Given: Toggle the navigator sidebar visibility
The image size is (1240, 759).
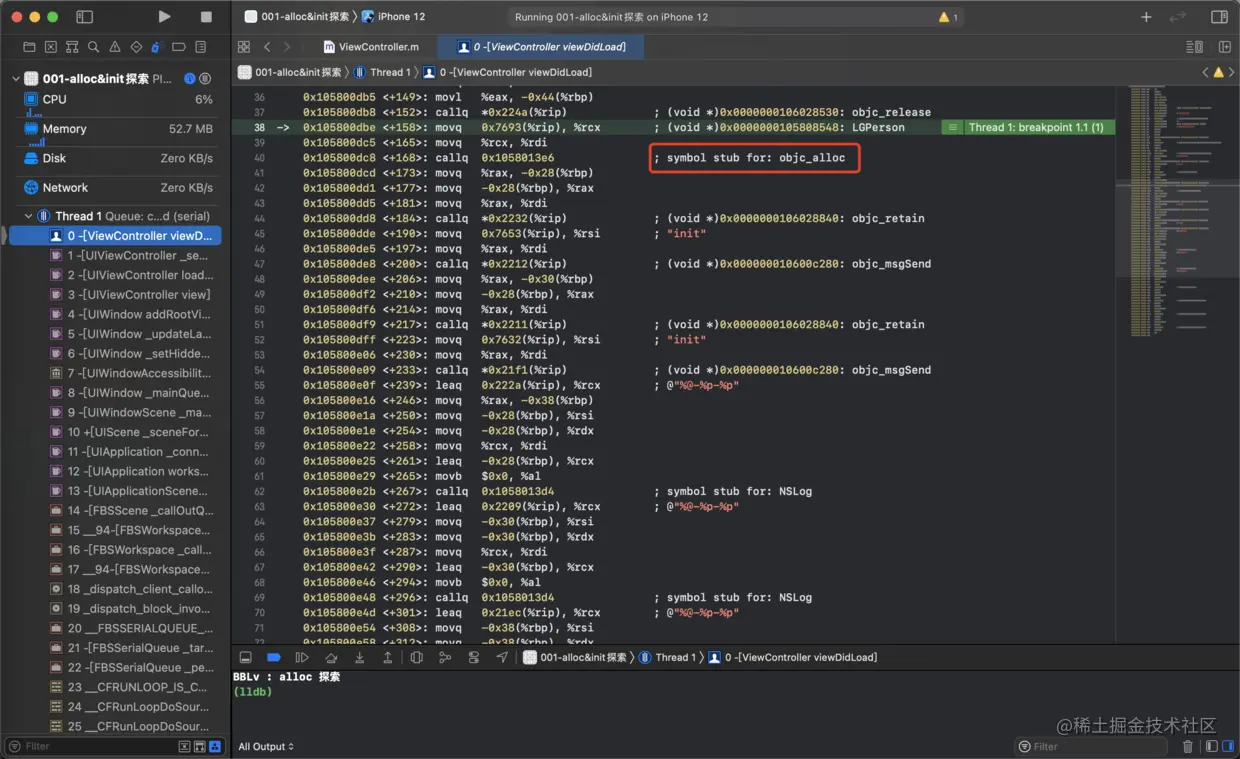Looking at the screenshot, I should pyautogui.click(x=84, y=17).
